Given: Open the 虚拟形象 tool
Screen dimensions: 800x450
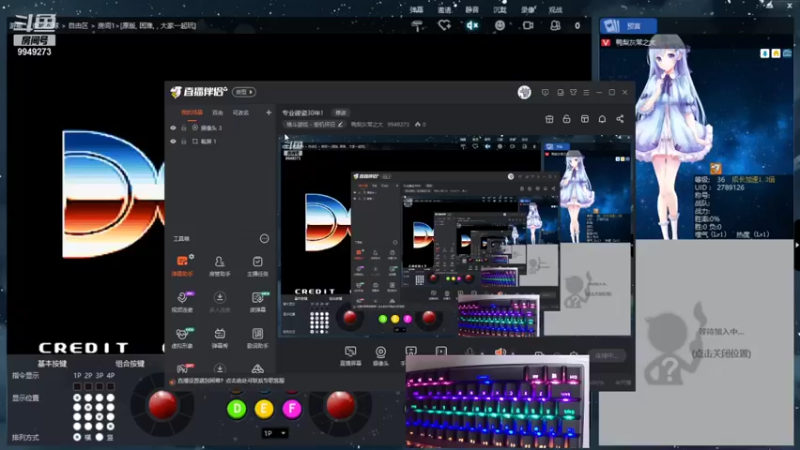Looking at the screenshot, I should click(x=182, y=338).
